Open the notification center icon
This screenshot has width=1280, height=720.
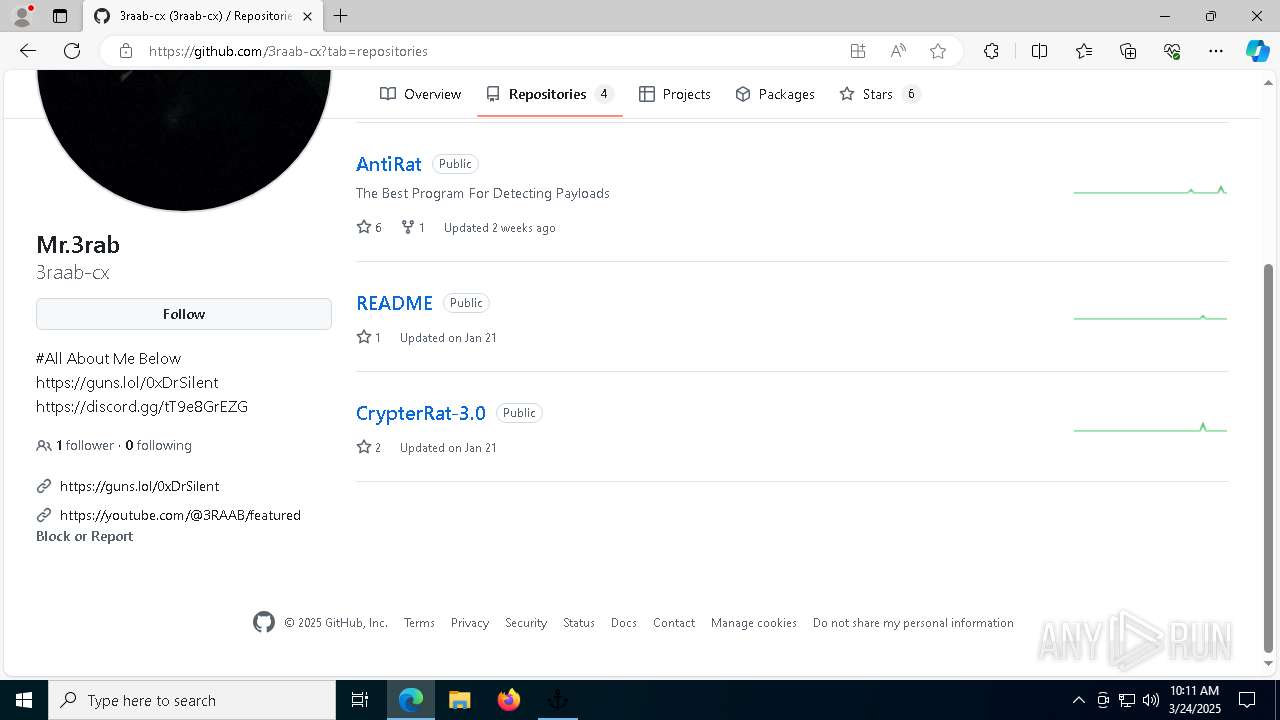pos(1247,700)
